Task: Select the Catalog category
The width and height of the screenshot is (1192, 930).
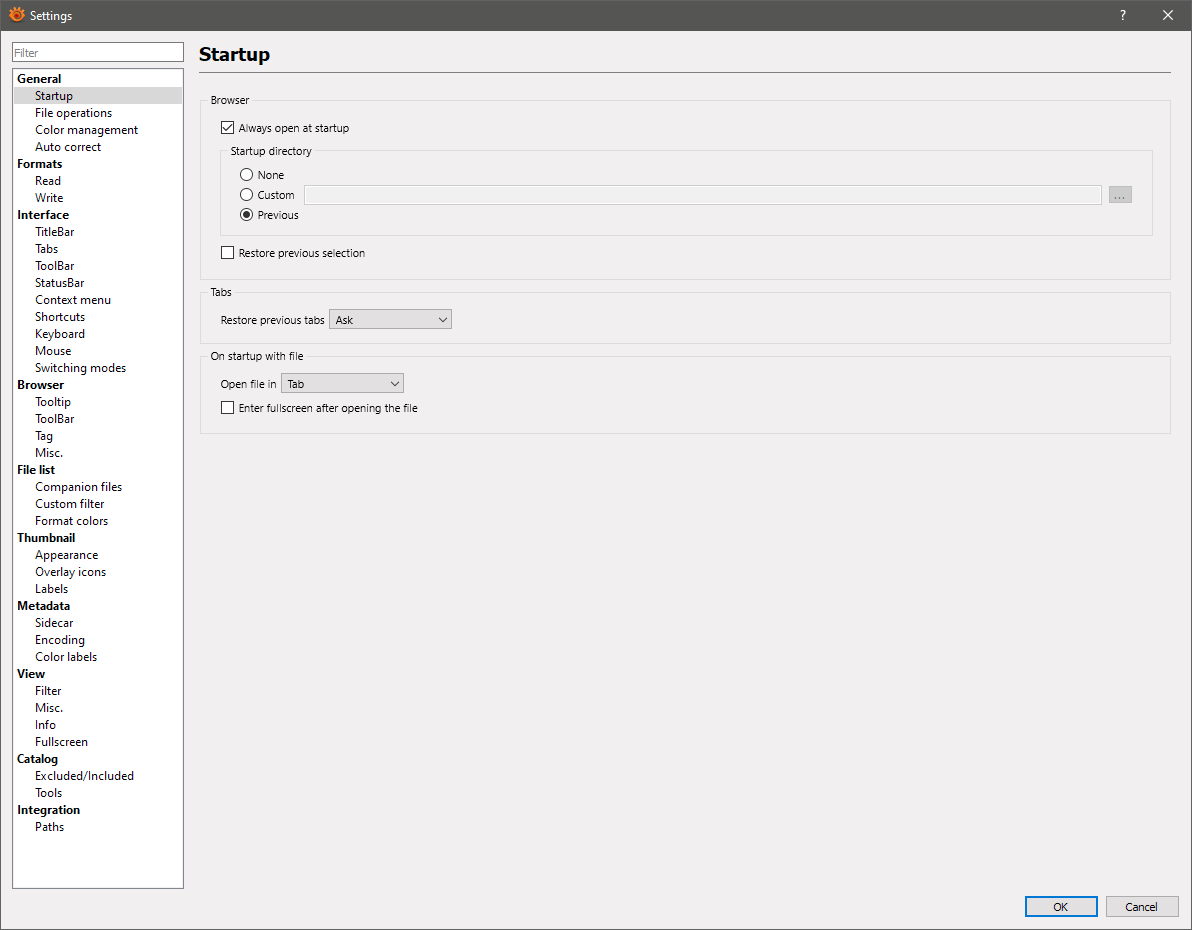Action: 37,759
